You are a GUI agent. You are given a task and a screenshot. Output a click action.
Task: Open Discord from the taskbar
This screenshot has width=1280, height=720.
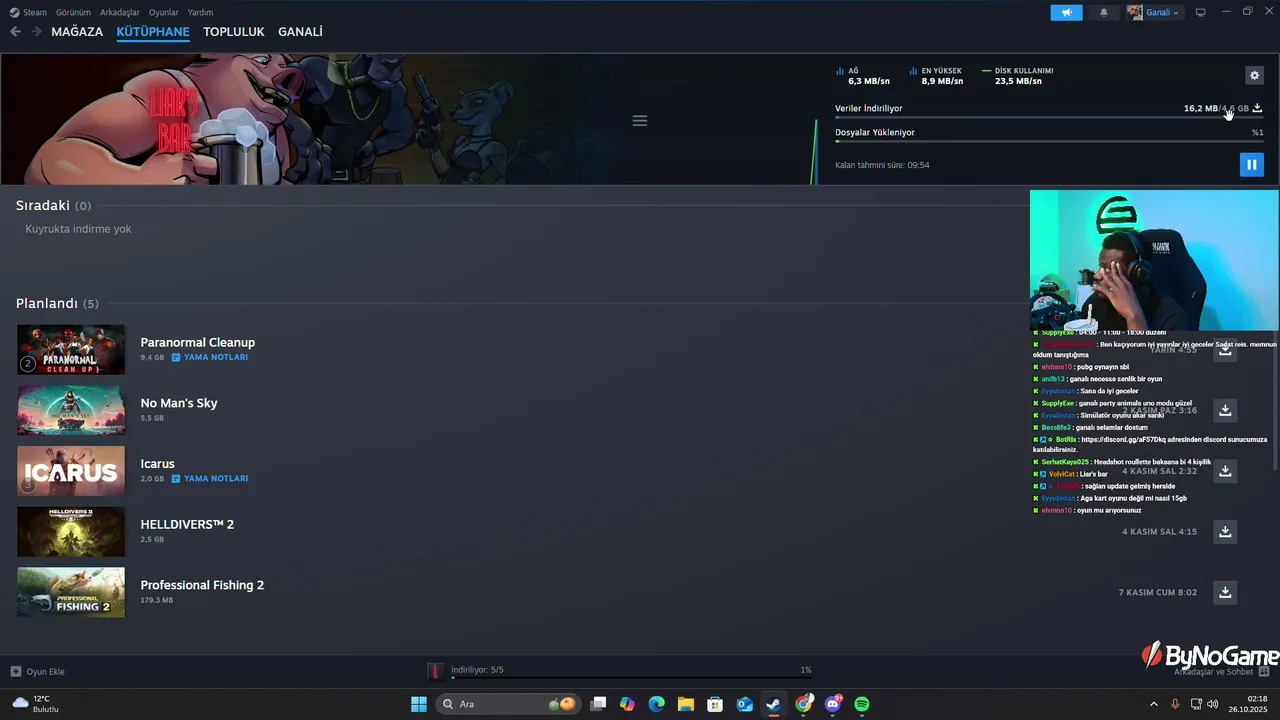tap(833, 704)
